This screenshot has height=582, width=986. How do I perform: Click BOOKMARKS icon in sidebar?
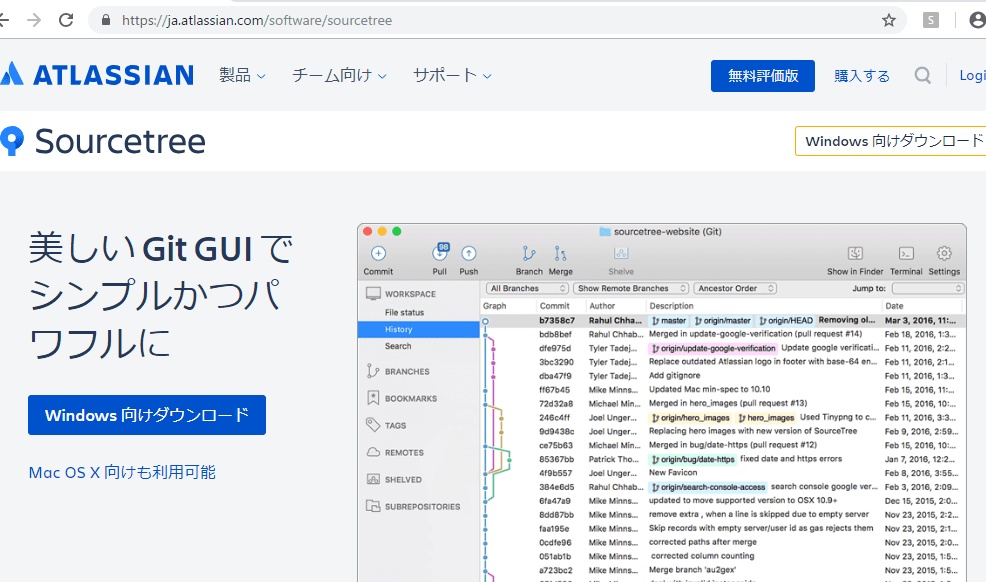tap(373, 398)
